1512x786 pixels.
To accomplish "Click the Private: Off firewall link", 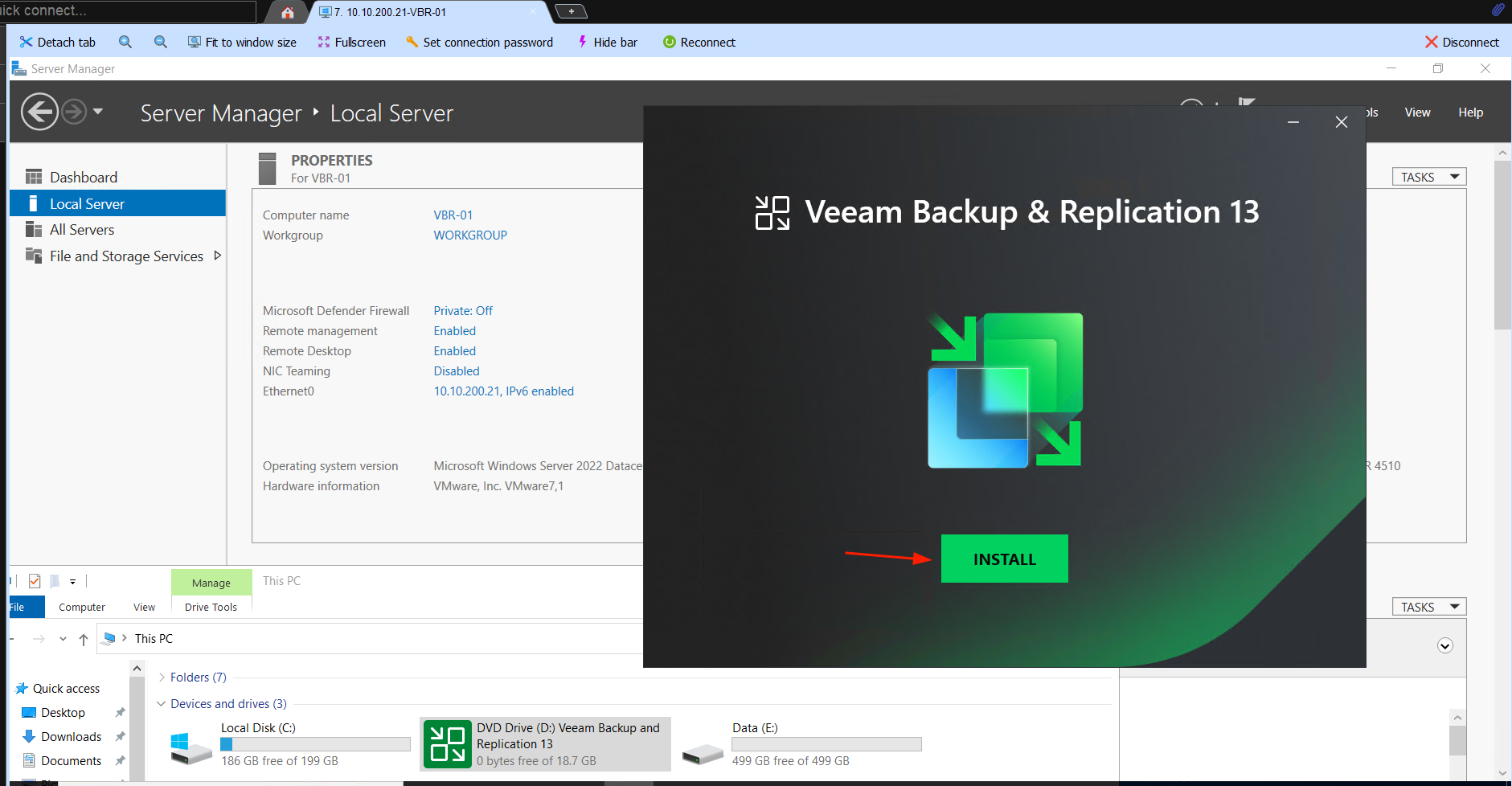I will [x=463, y=311].
